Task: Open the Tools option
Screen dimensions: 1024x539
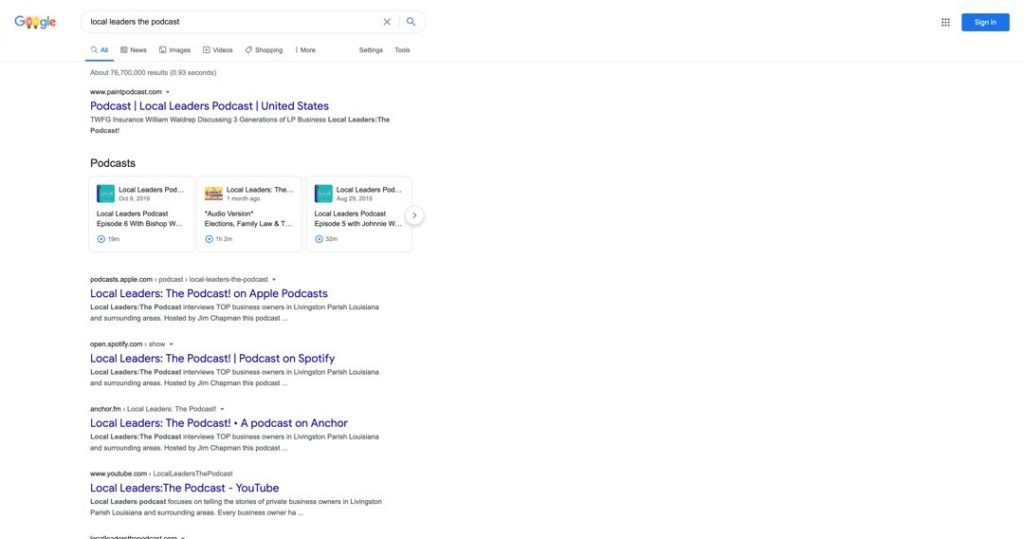Action: (402, 50)
